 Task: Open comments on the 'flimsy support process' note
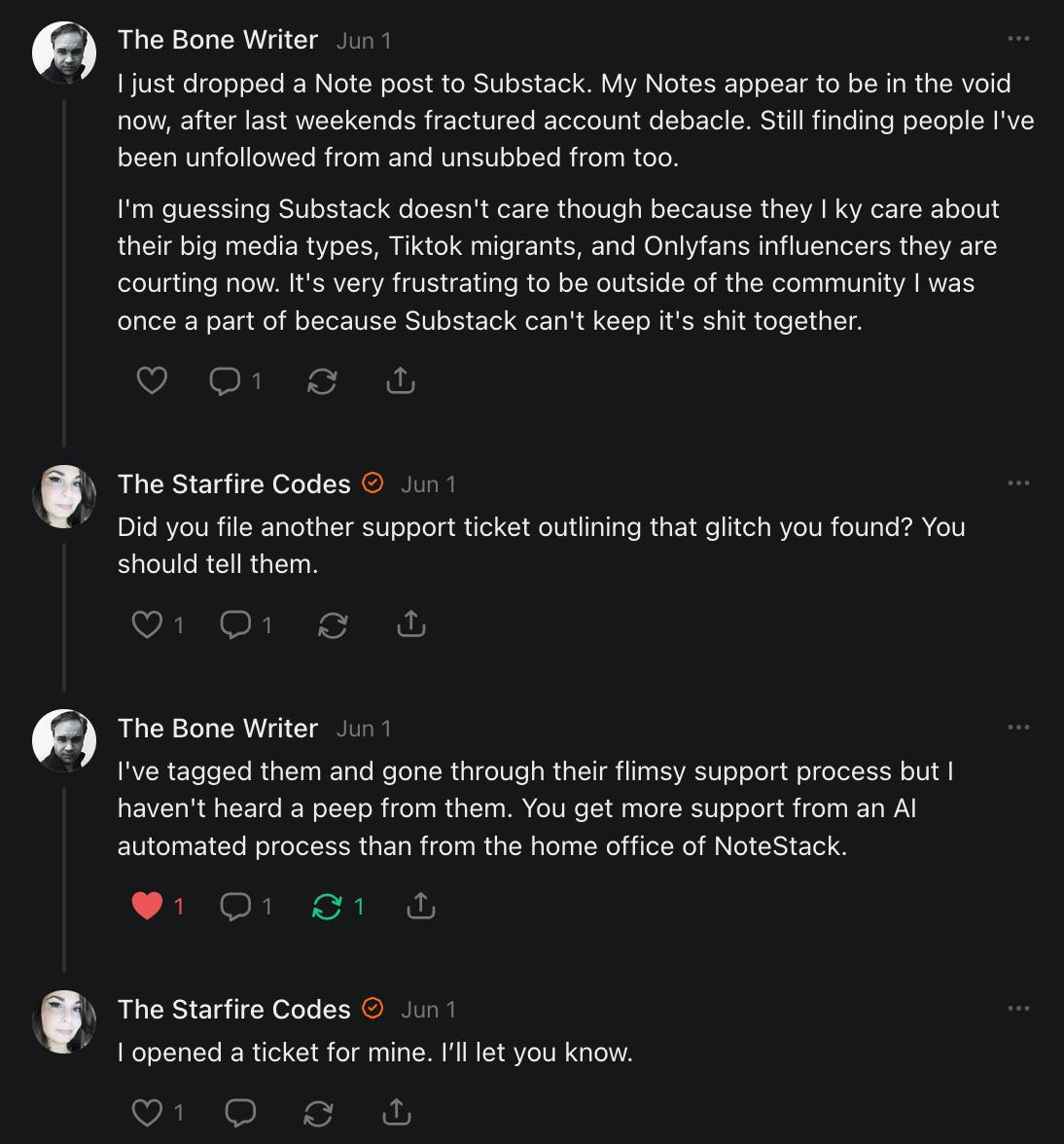coord(235,907)
